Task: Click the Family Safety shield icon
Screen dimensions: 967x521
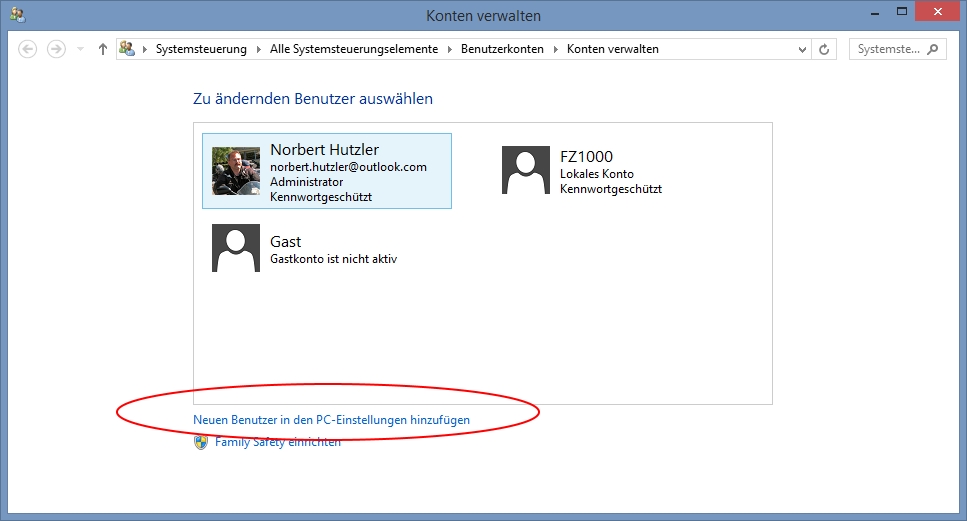Action: point(200,442)
